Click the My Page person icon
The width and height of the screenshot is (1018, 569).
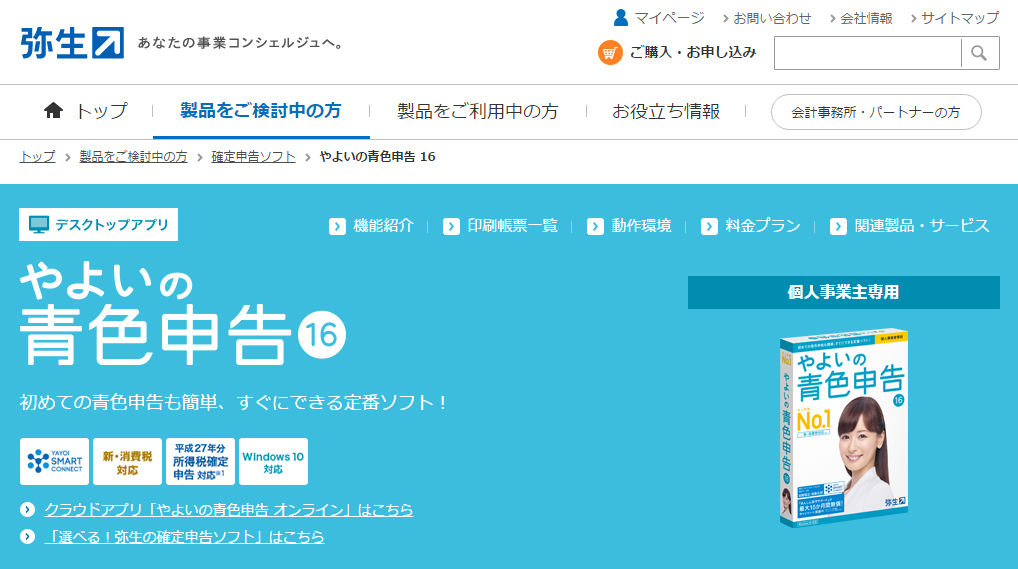(621, 18)
